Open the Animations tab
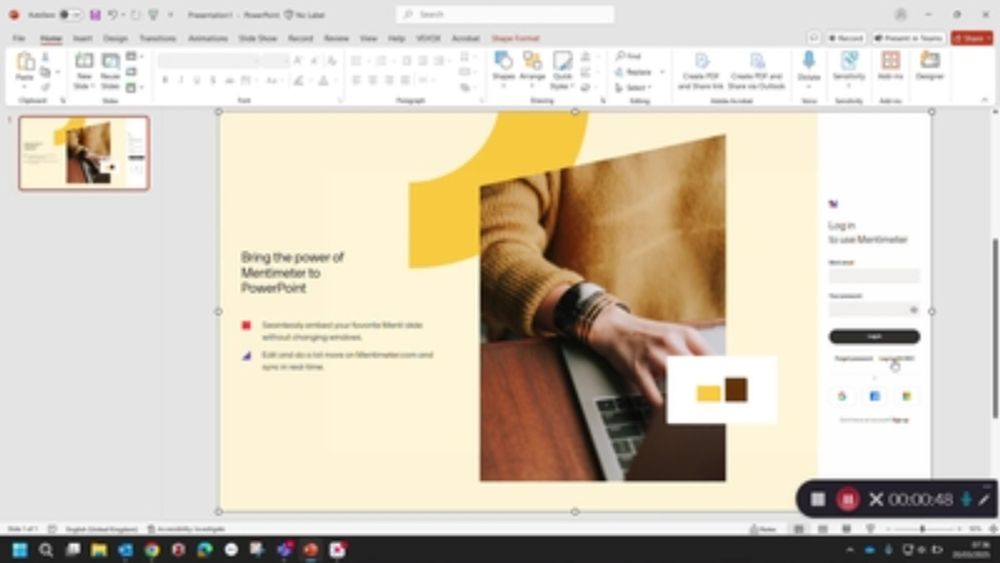 pyautogui.click(x=208, y=38)
